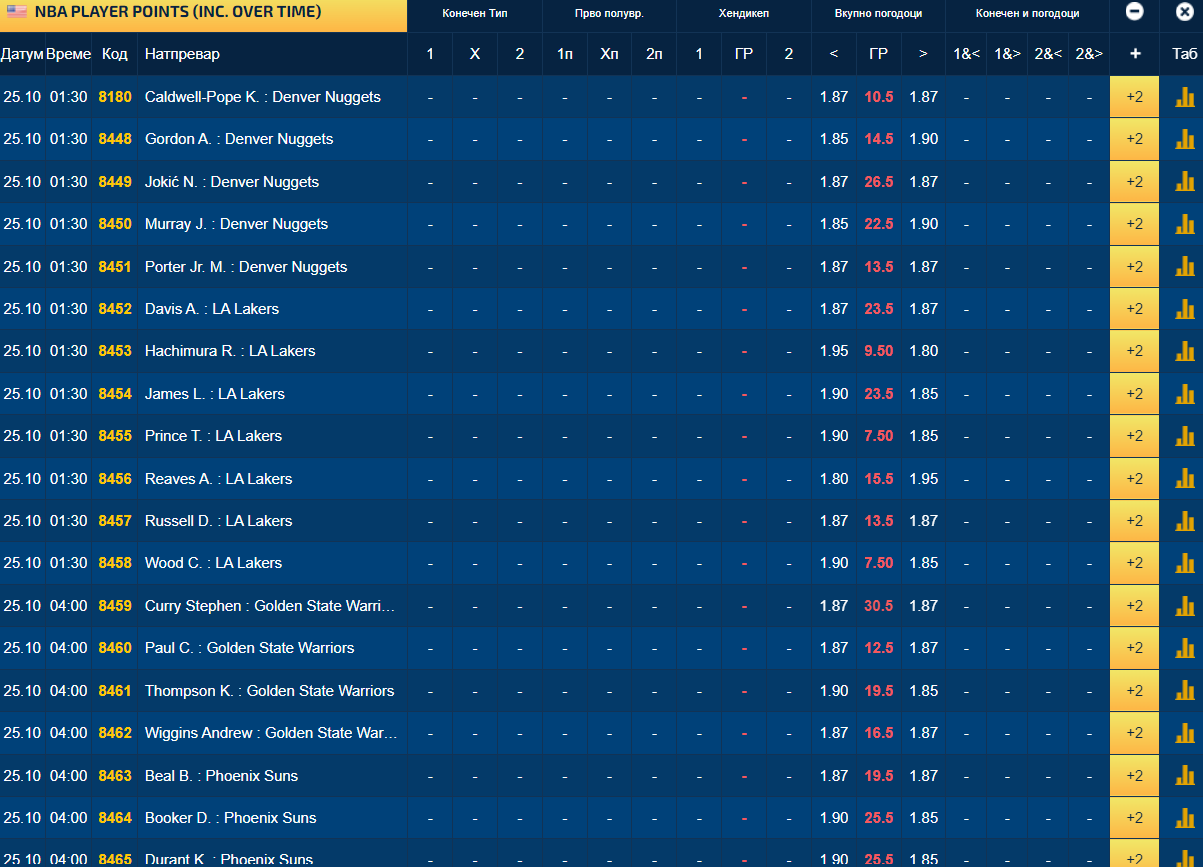1203x867 pixels.
Task: Select over 1.95 odds for Reaves A.
Action: coord(923,479)
